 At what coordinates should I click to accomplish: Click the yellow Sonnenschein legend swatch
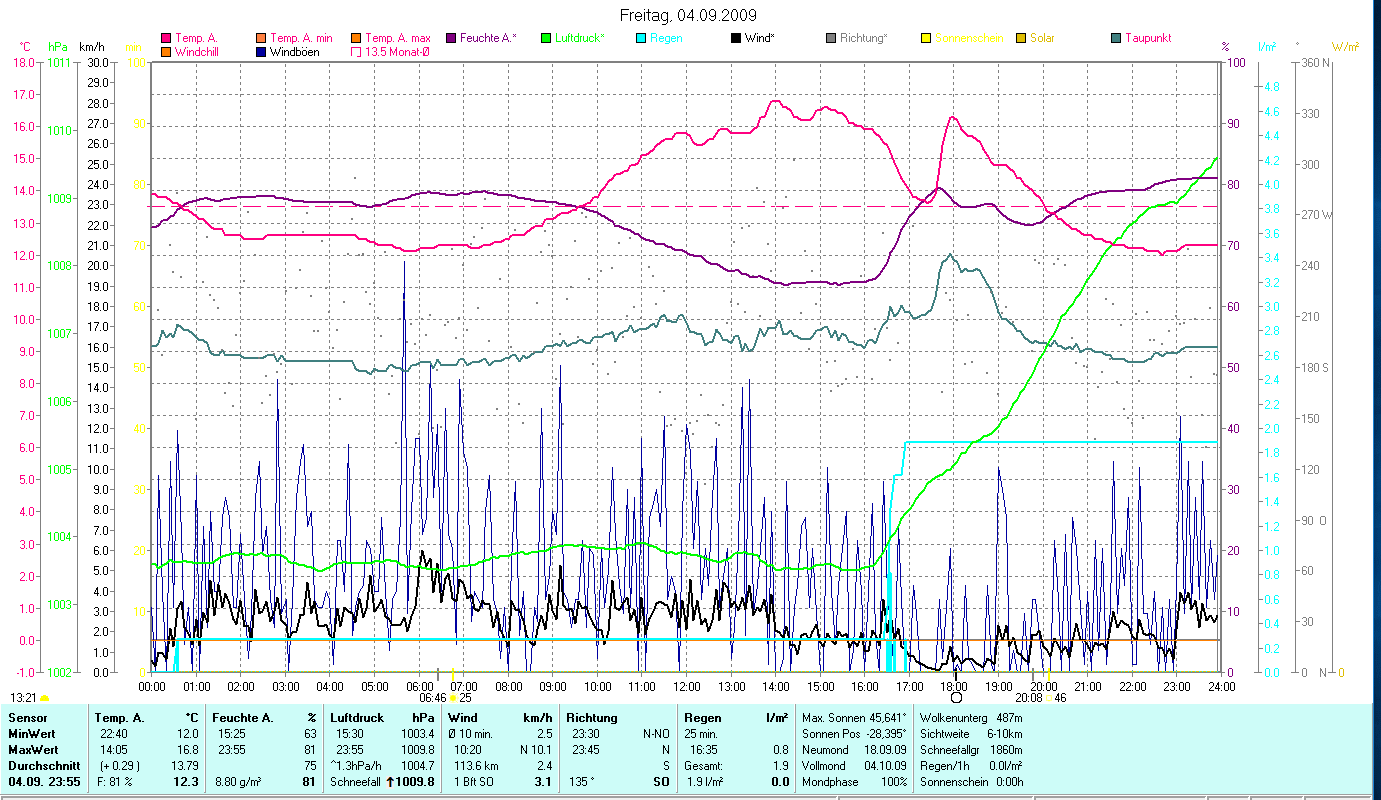tap(926, 38)
